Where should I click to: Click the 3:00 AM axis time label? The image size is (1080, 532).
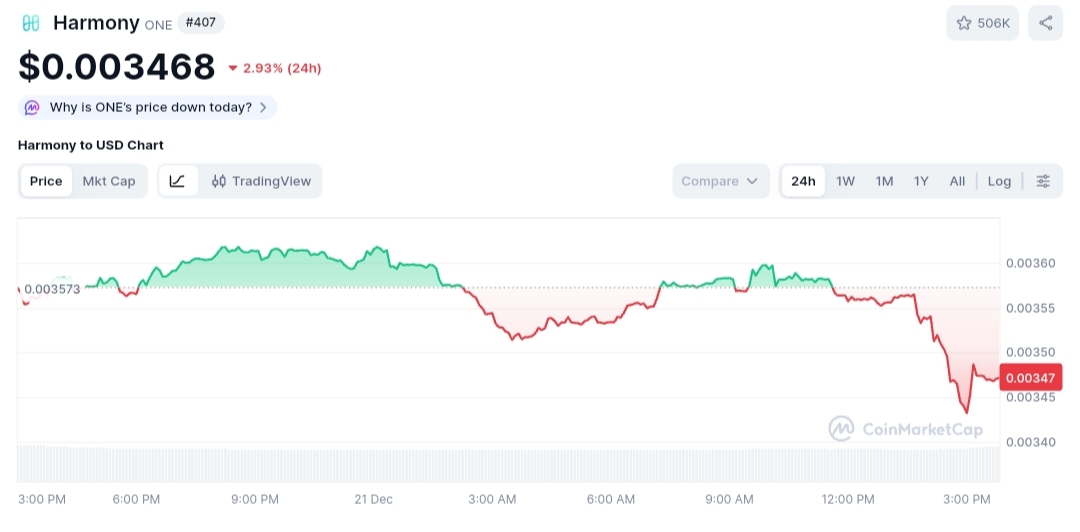[492, 500]
